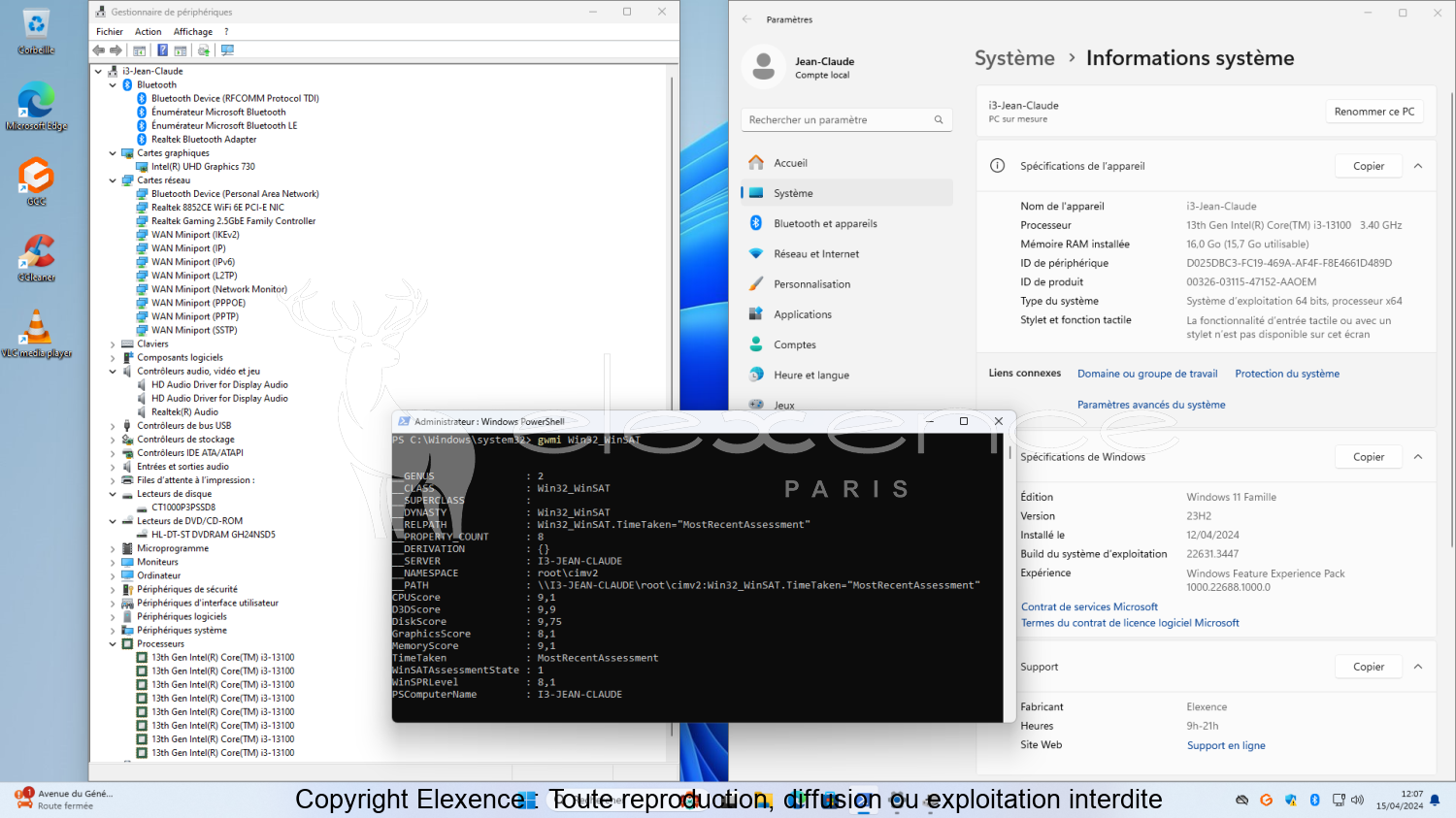The width and height of the screenshot is (1456, 818).
Task: Click the update driver toolbar icon
Action: 204,50
